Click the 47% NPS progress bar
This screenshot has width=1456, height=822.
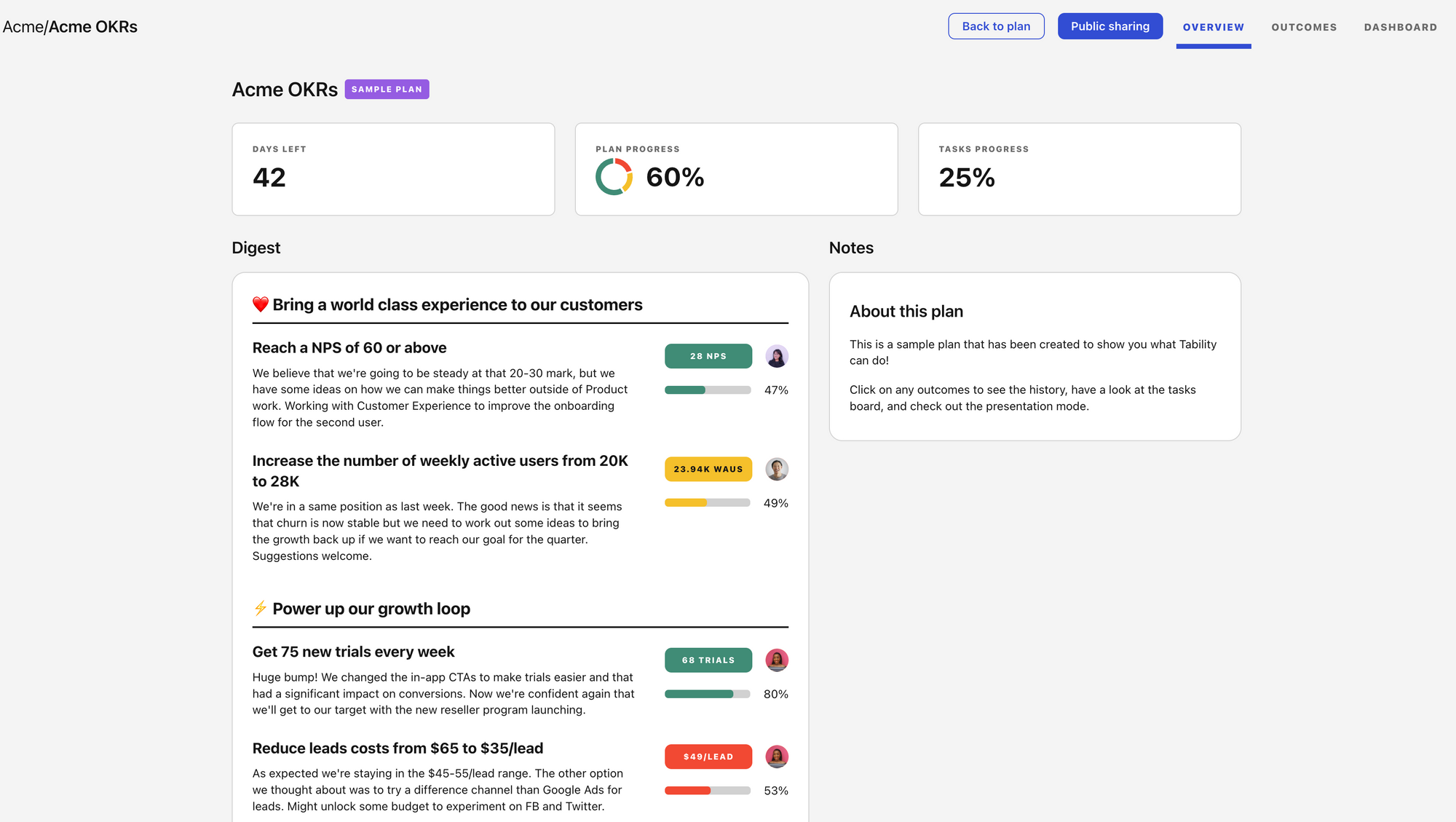coord(707,390)
